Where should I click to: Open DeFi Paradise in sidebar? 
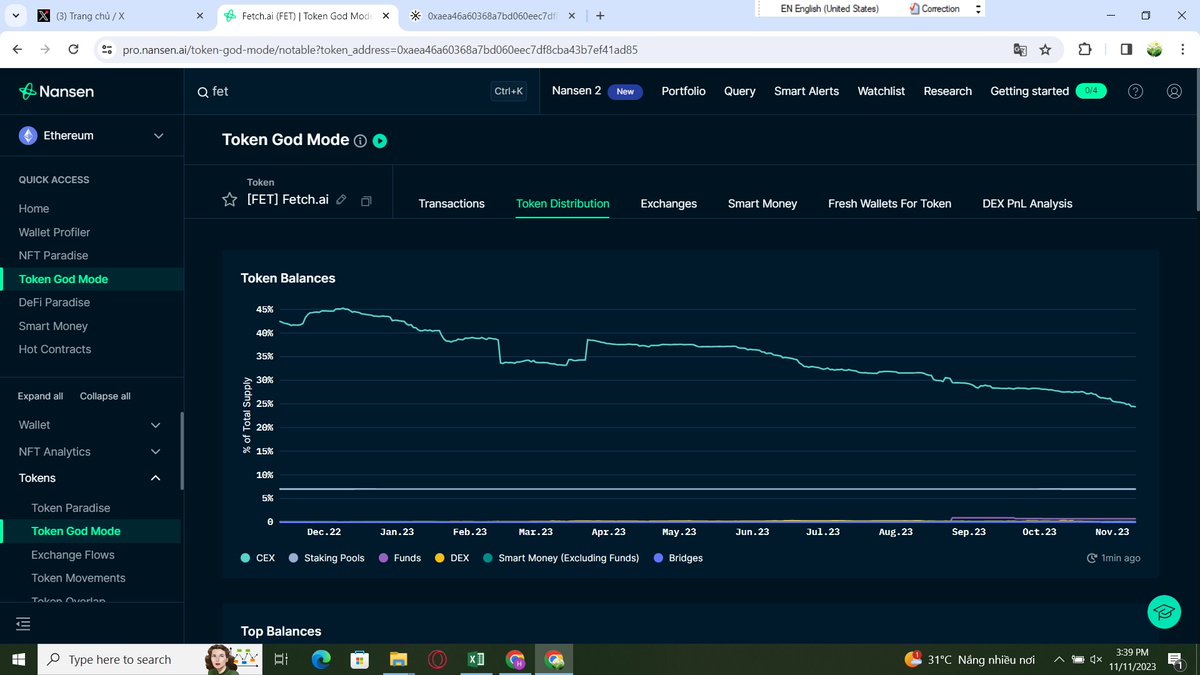click(54, 303)
